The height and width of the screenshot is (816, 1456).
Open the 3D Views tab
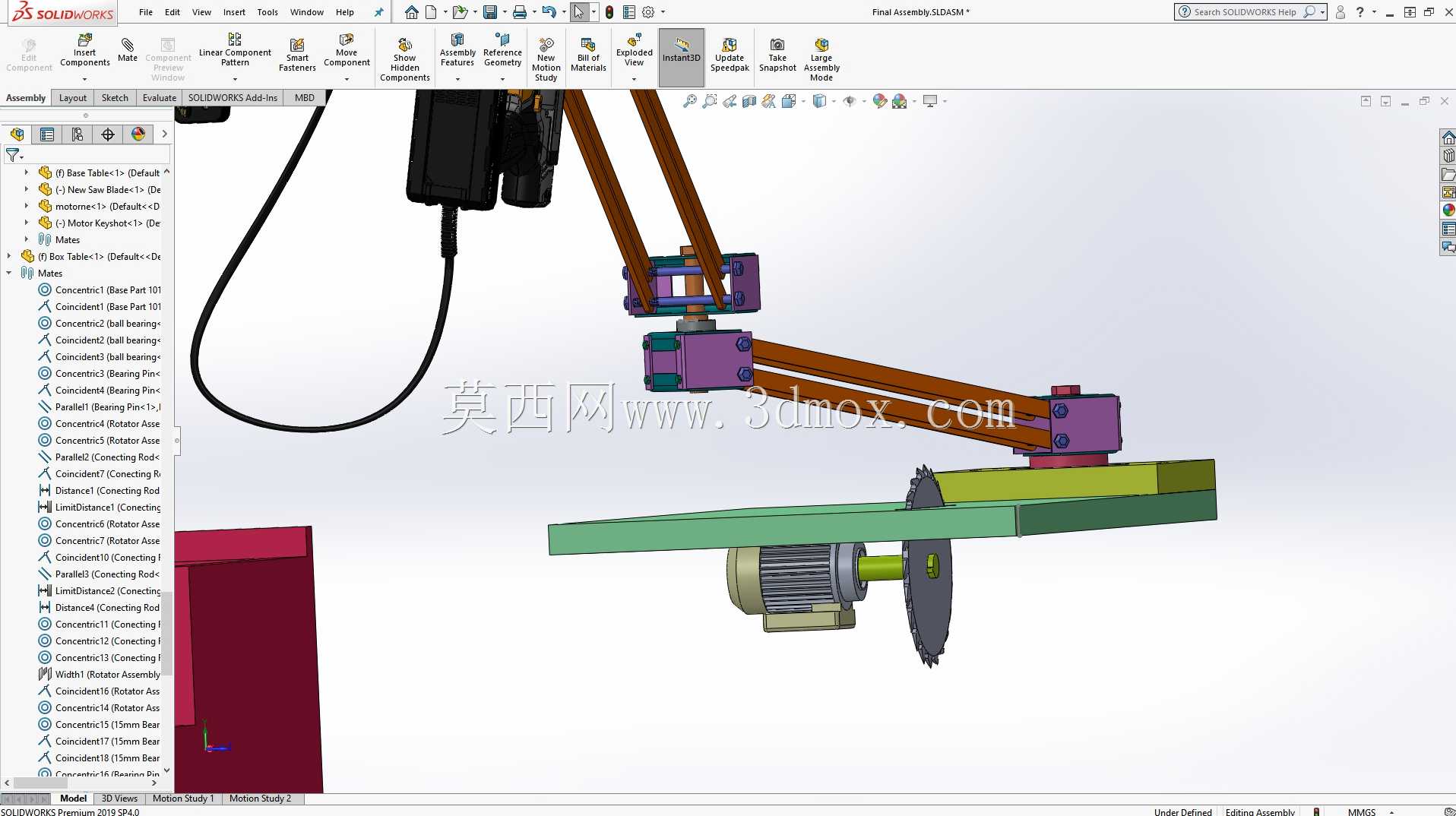[x=119, y=799]
